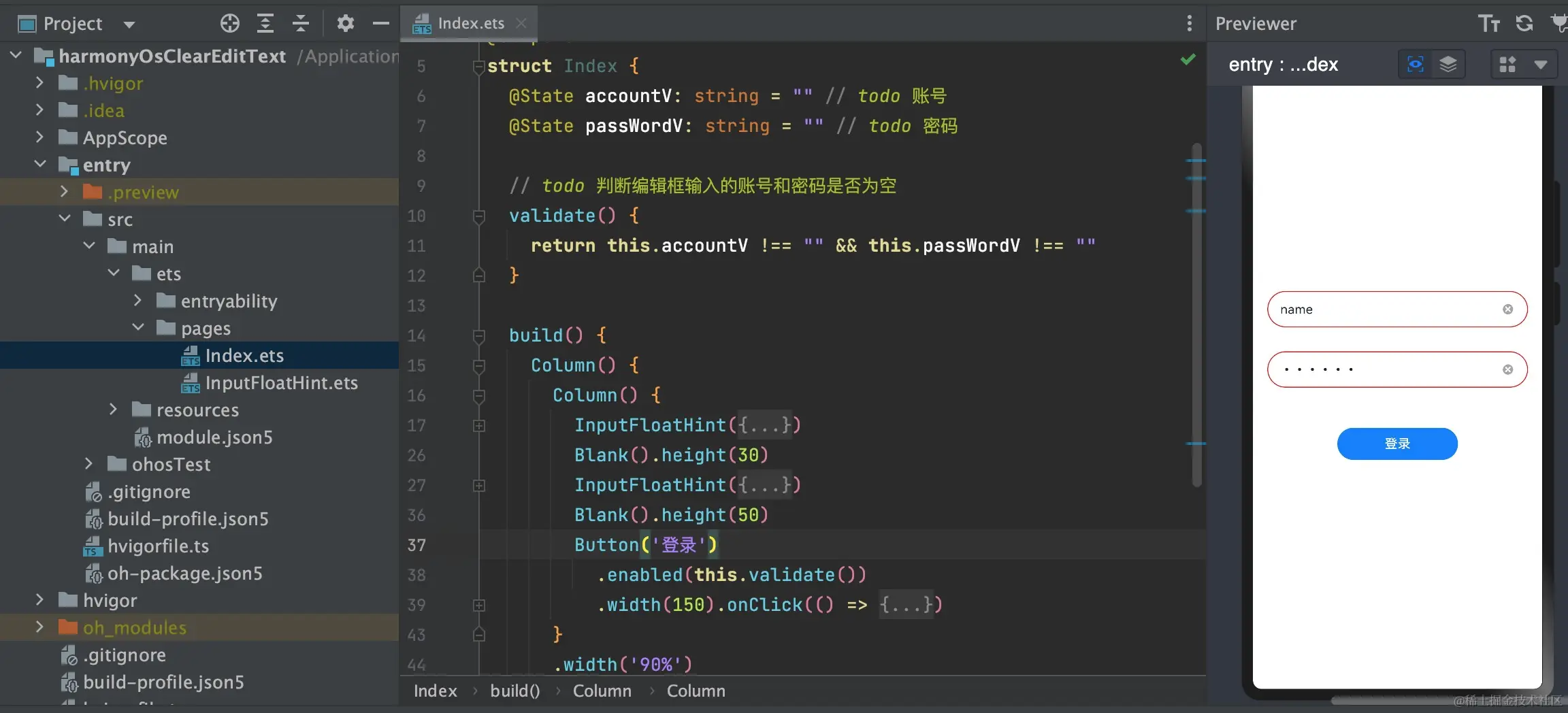Unfold InputFloatHint block on line 27
This screenshot has width=1568, height=713.
(x=478, y=486)
